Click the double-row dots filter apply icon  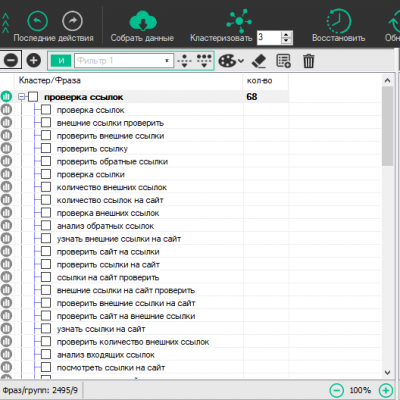point(204,61)
